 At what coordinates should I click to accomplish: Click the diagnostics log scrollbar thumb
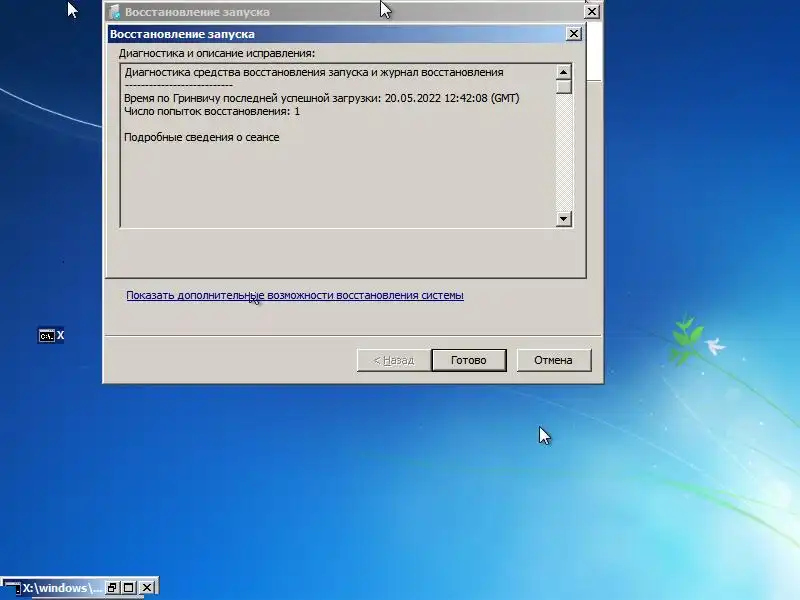click(x=563, y=87)
